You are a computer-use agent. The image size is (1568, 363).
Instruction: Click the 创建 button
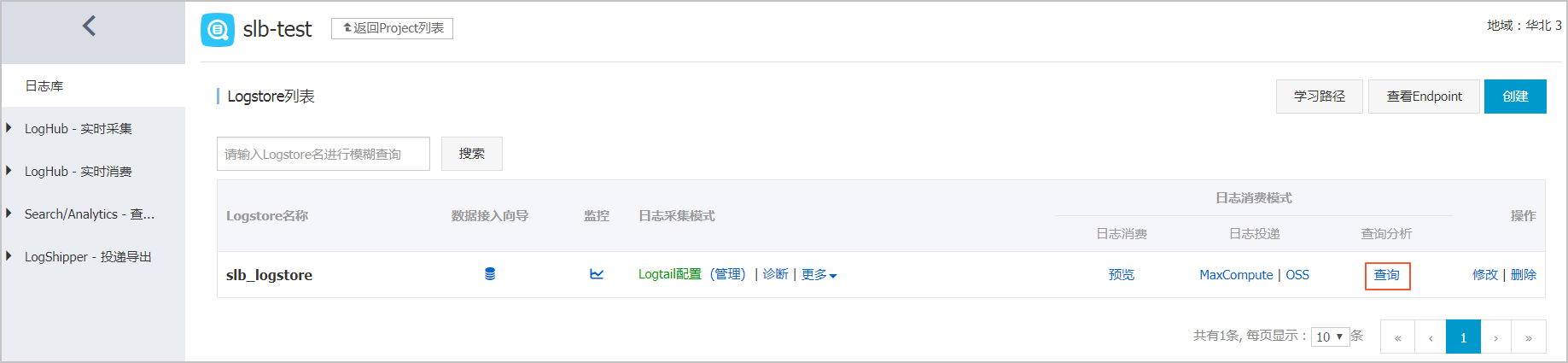1515,97
